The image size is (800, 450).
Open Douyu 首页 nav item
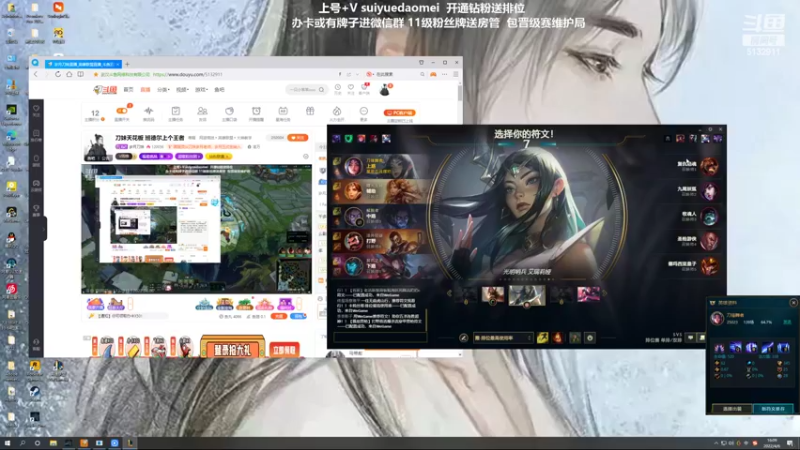pos(129,90)
